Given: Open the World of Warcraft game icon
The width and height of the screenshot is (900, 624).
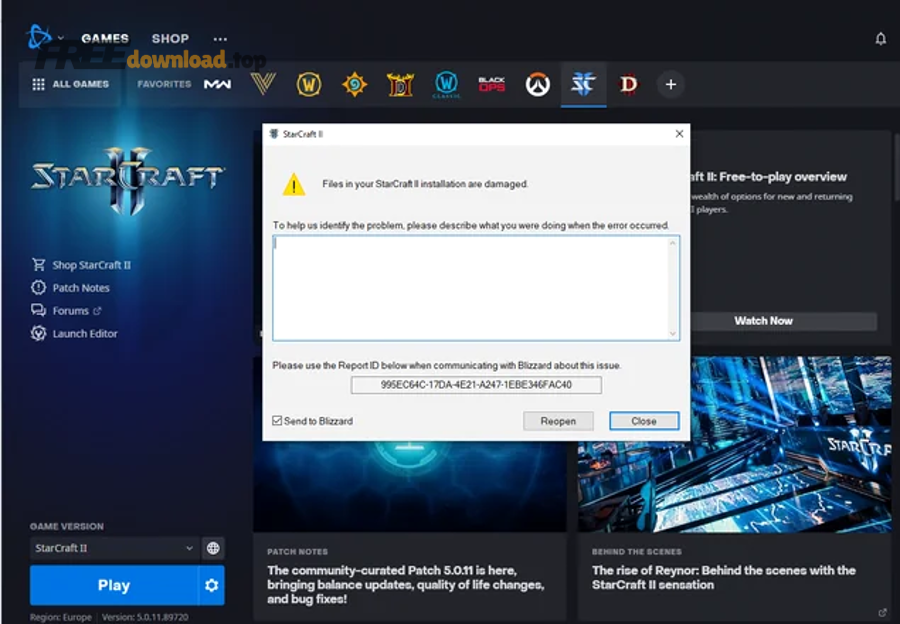Looking at the screenshot, I should [x=309, y=85].
